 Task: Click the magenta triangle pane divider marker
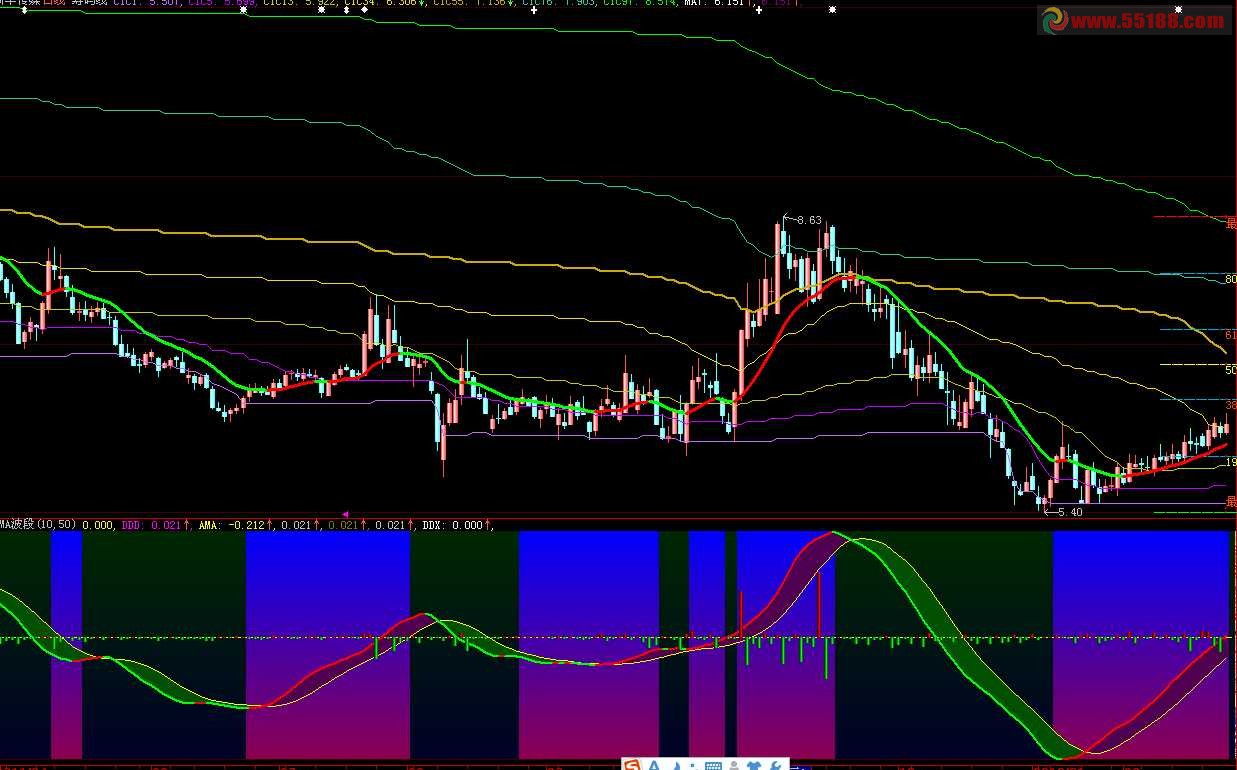click(345, 515)
